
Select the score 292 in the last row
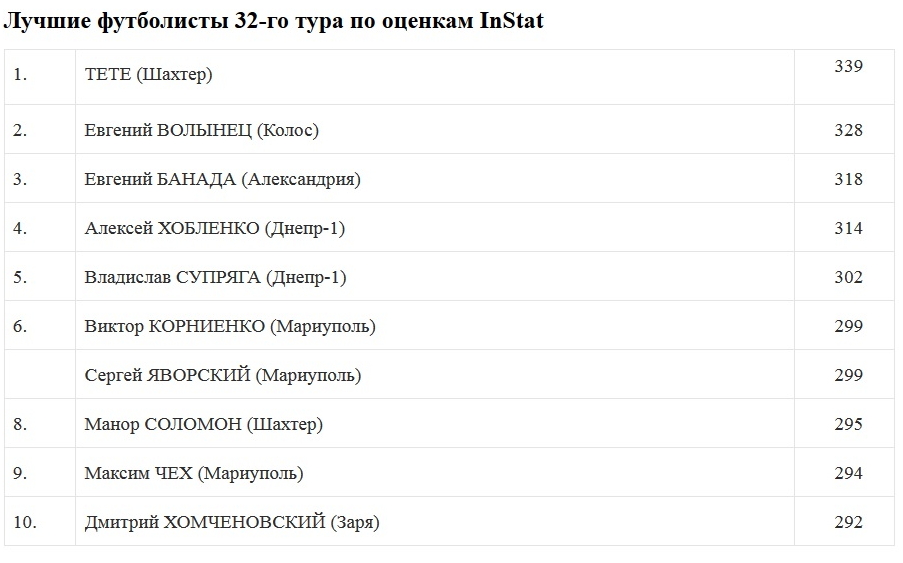(x=848, y=523)
